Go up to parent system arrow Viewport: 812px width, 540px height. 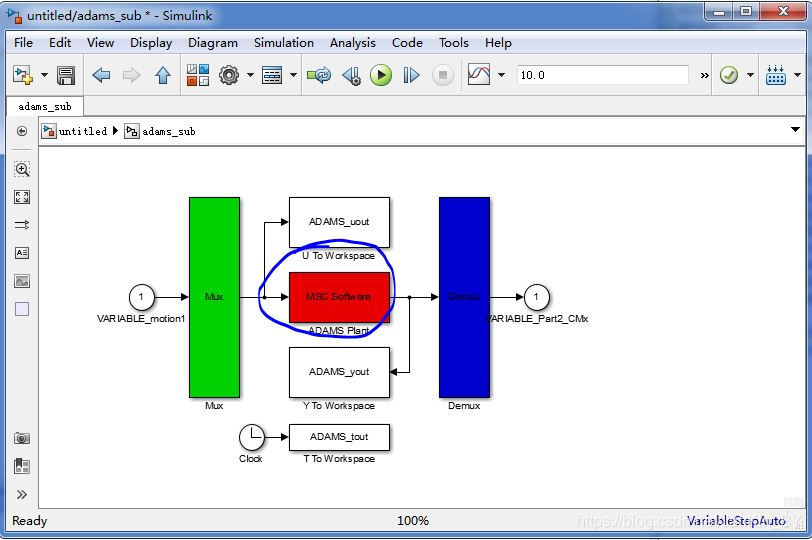[x=163, y=75]
